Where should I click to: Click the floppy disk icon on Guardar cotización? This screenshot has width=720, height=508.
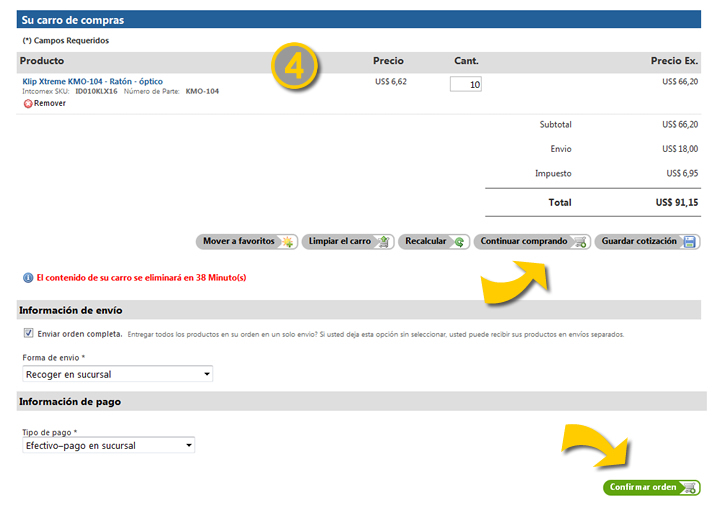pos(690,242)
